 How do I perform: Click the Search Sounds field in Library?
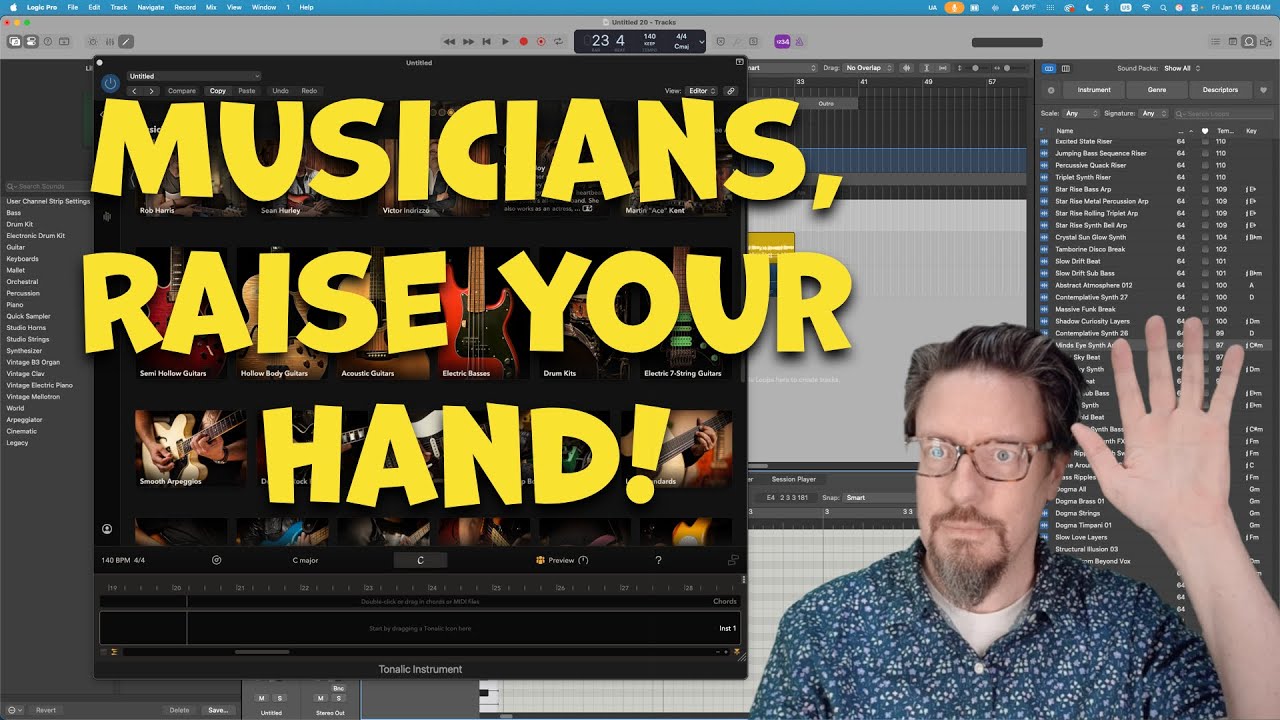48,186
